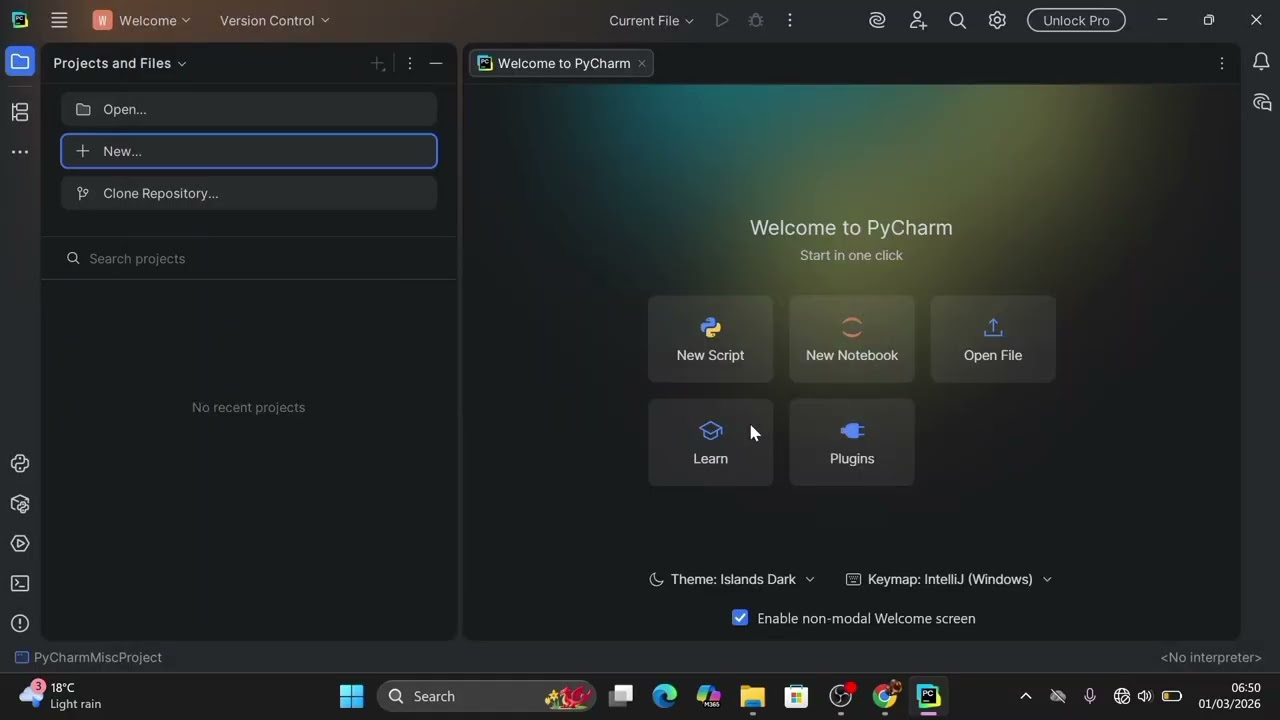This screenshot has height=720, width=1280.
Task: Open Microsoft Edge from taskbar
Action: [x=665, y=696]
